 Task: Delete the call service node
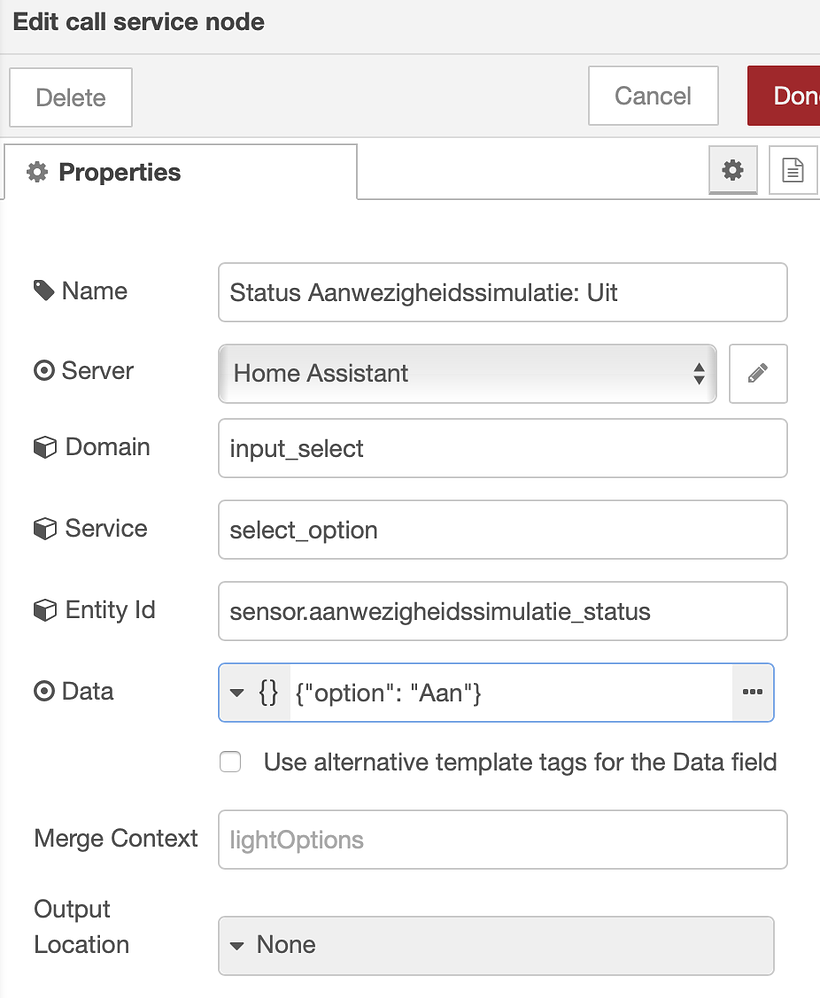click(70, 96)
